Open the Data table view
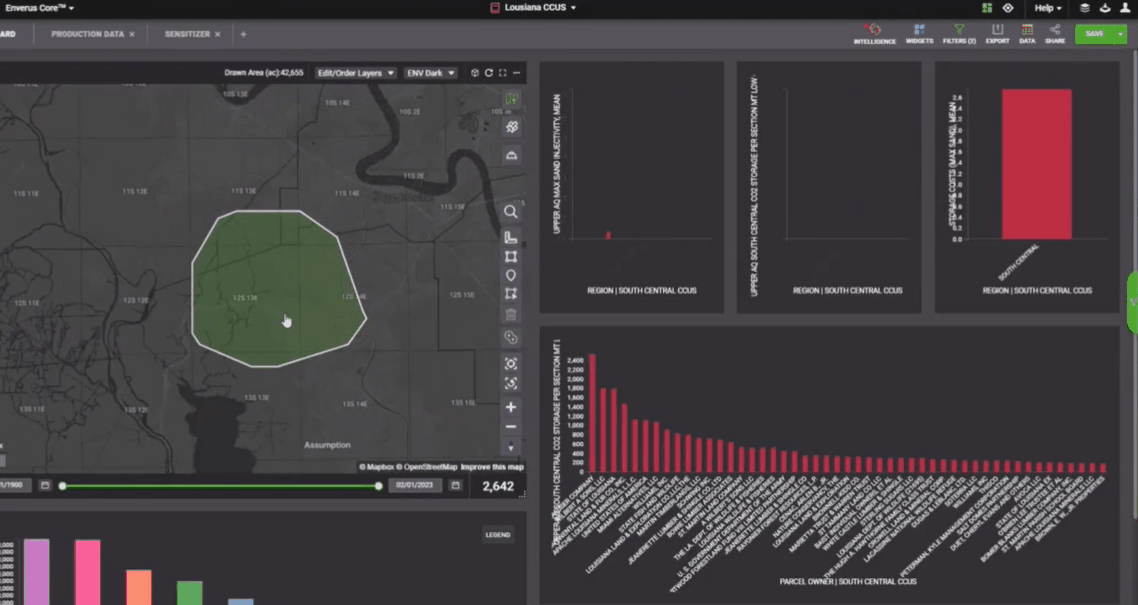 click(1027, 33)
